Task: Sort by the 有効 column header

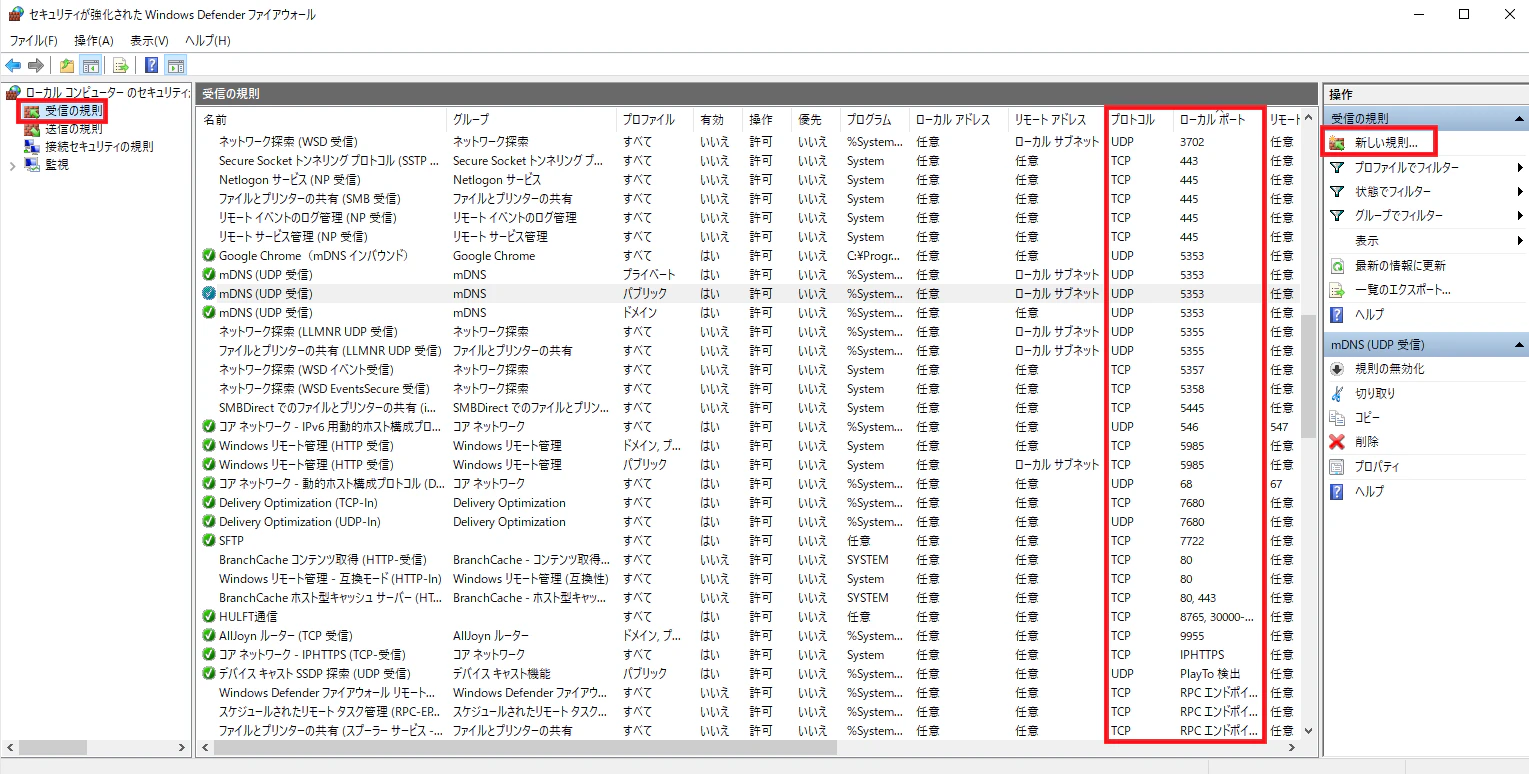Action: point(719,120)
